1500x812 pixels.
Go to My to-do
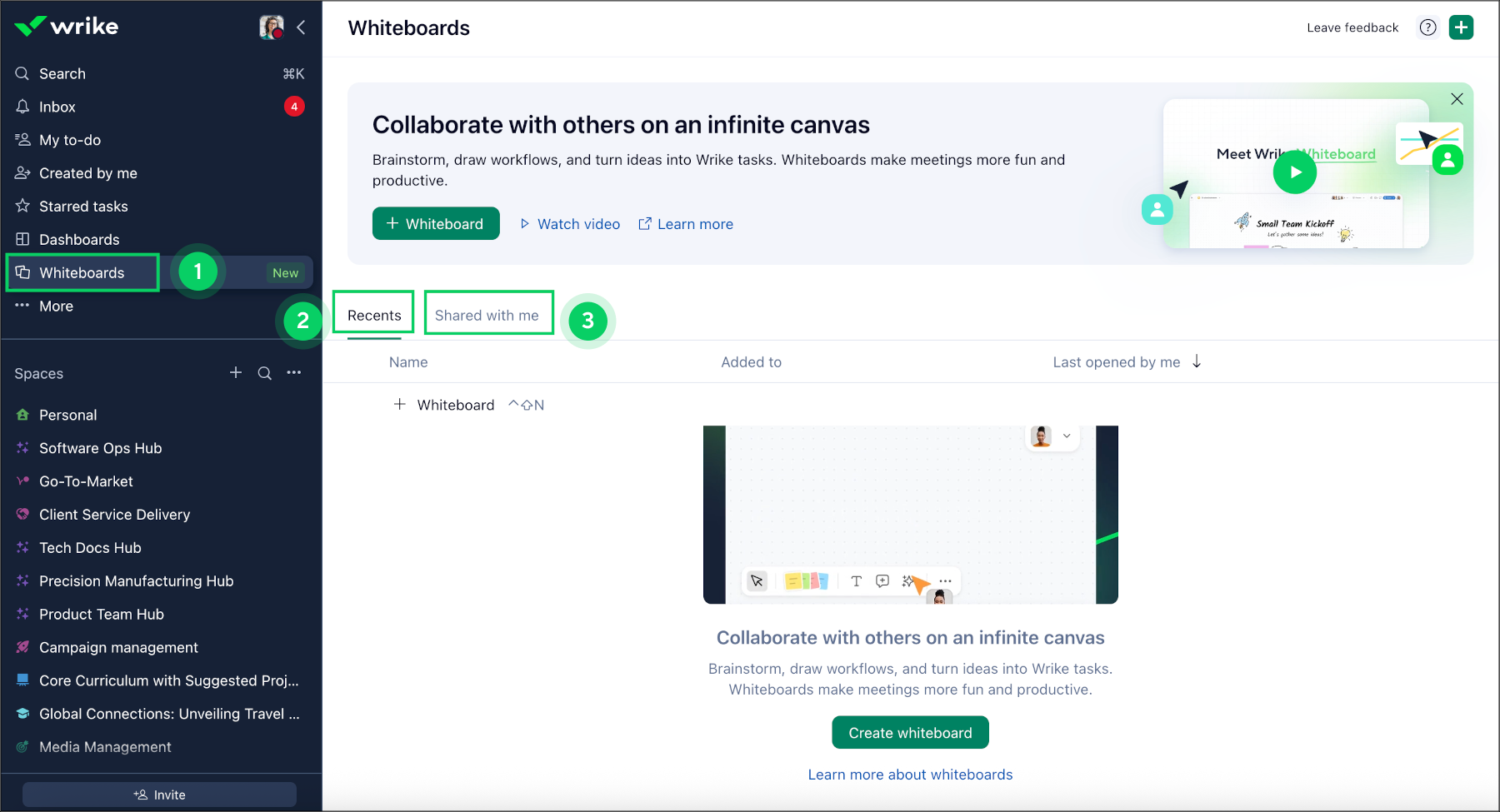159,140
